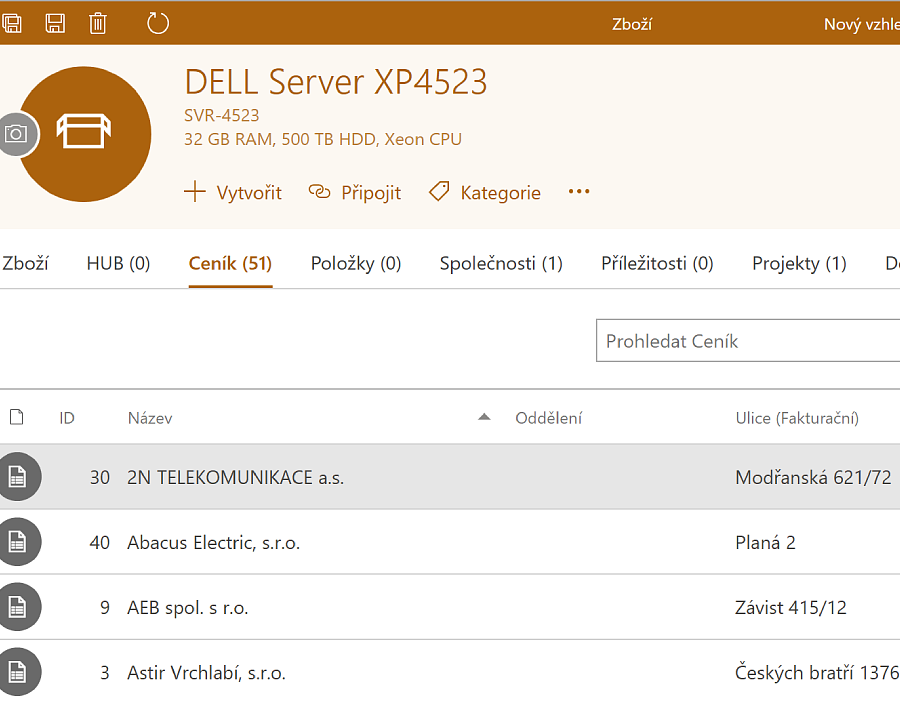Click the camera photo upload icon
Viewport: 900px width, 702px height.
click(16, 134)
